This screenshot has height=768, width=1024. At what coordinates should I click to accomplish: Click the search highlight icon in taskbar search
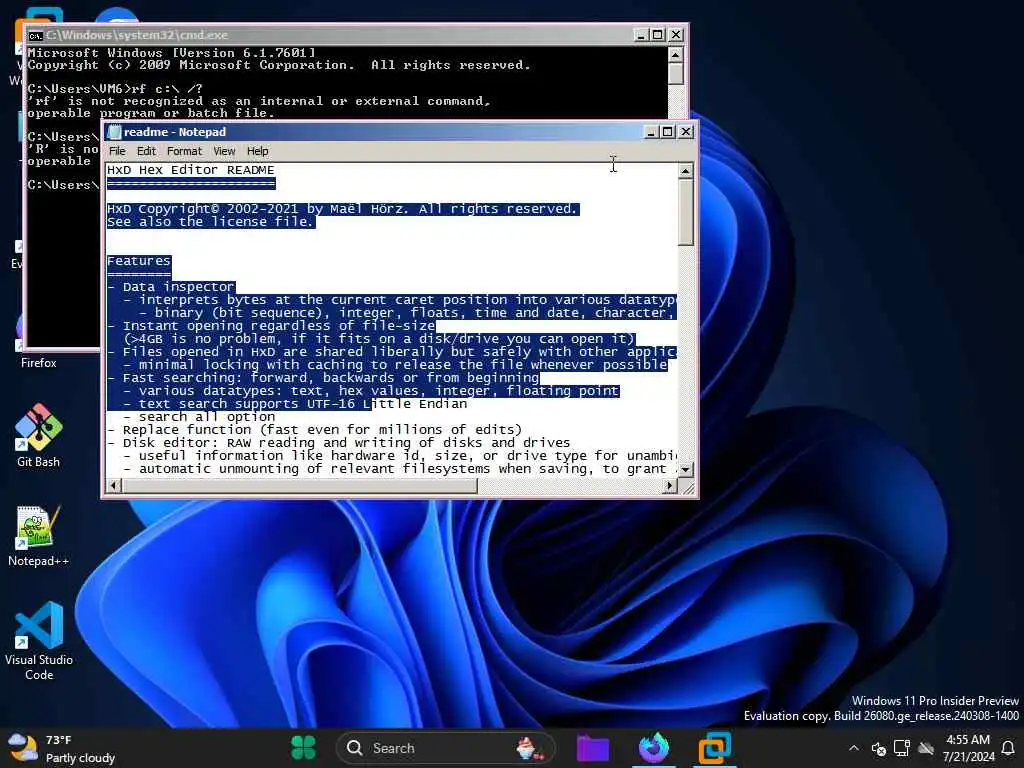pyautogui.click(x=530, y=748)
